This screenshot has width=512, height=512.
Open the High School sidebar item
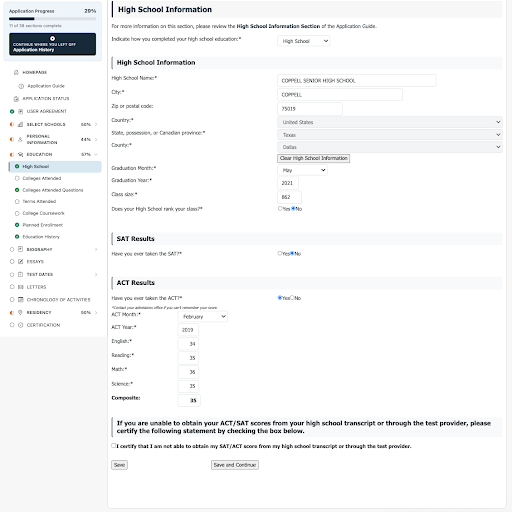[55, 167]
